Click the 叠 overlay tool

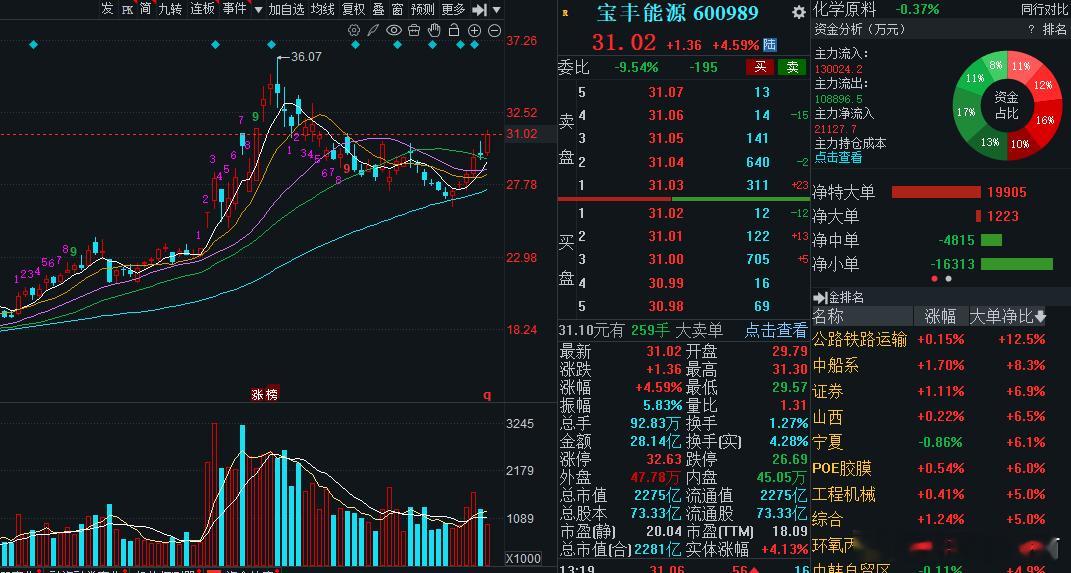point(378,9)
